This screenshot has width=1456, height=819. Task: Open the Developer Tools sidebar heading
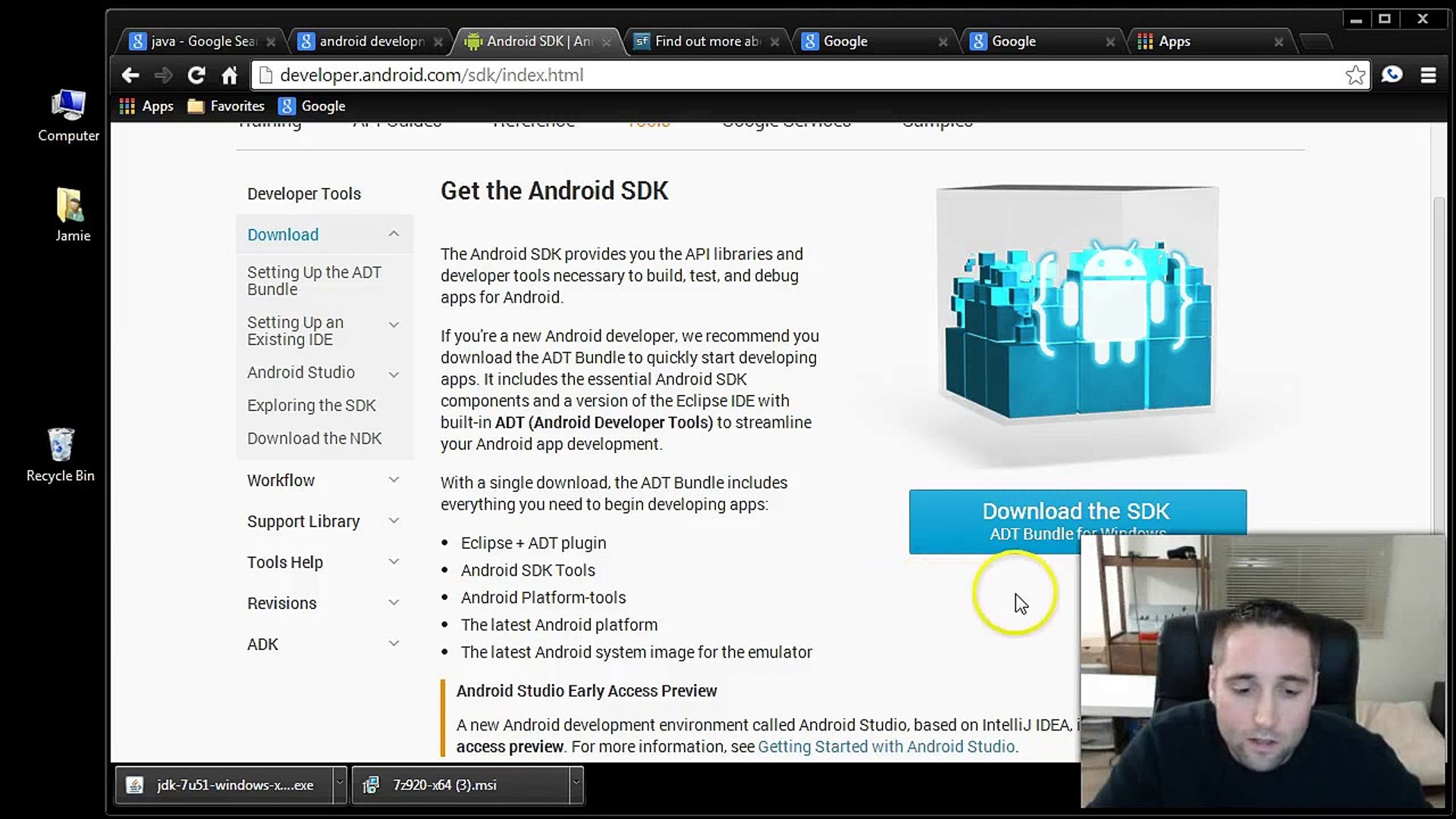coord(304,193)
